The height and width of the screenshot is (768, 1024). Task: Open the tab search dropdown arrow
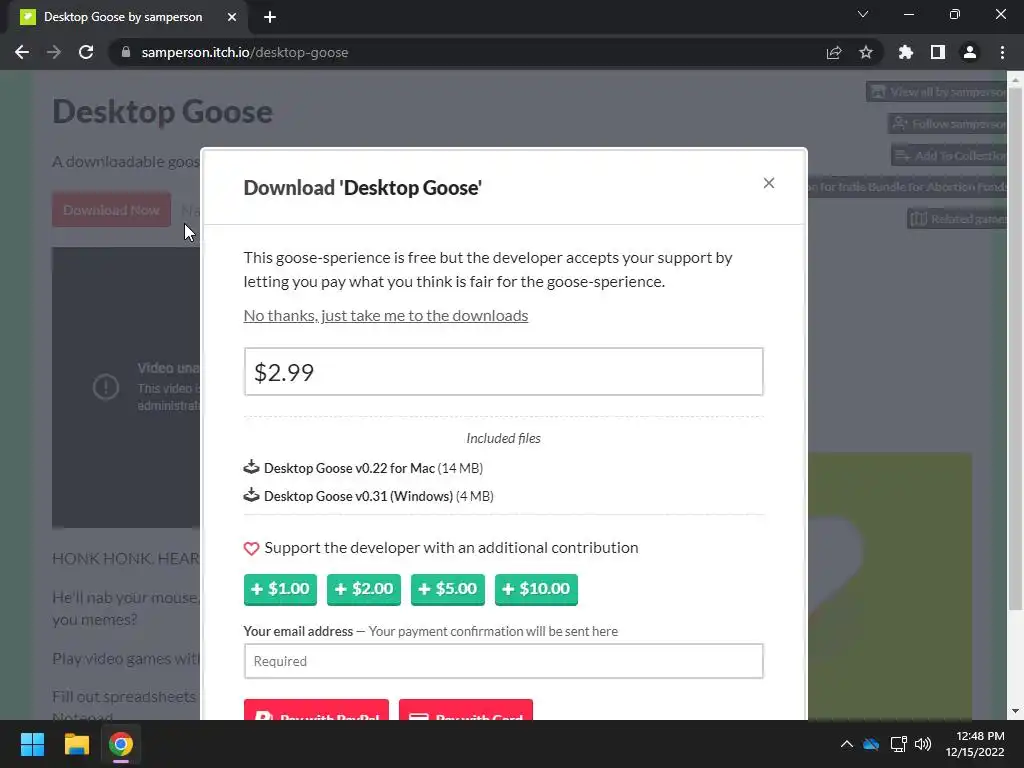863,14
